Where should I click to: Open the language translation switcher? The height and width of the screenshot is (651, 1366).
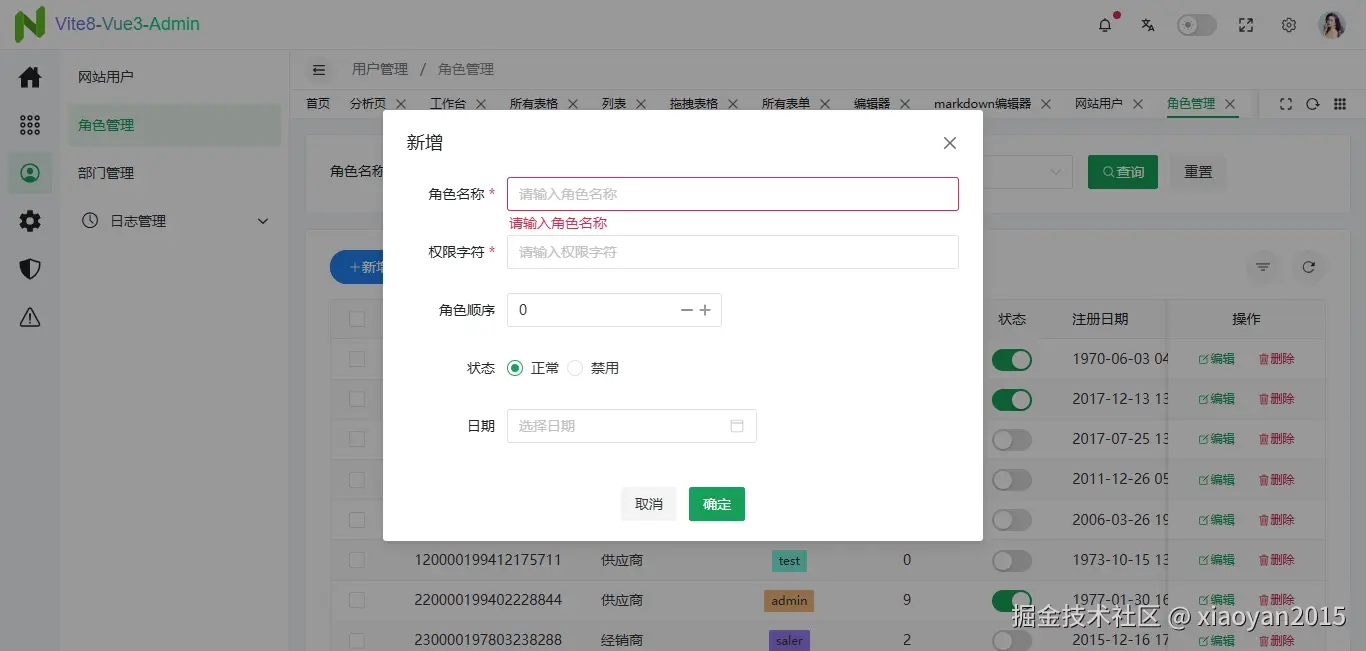1148,25
